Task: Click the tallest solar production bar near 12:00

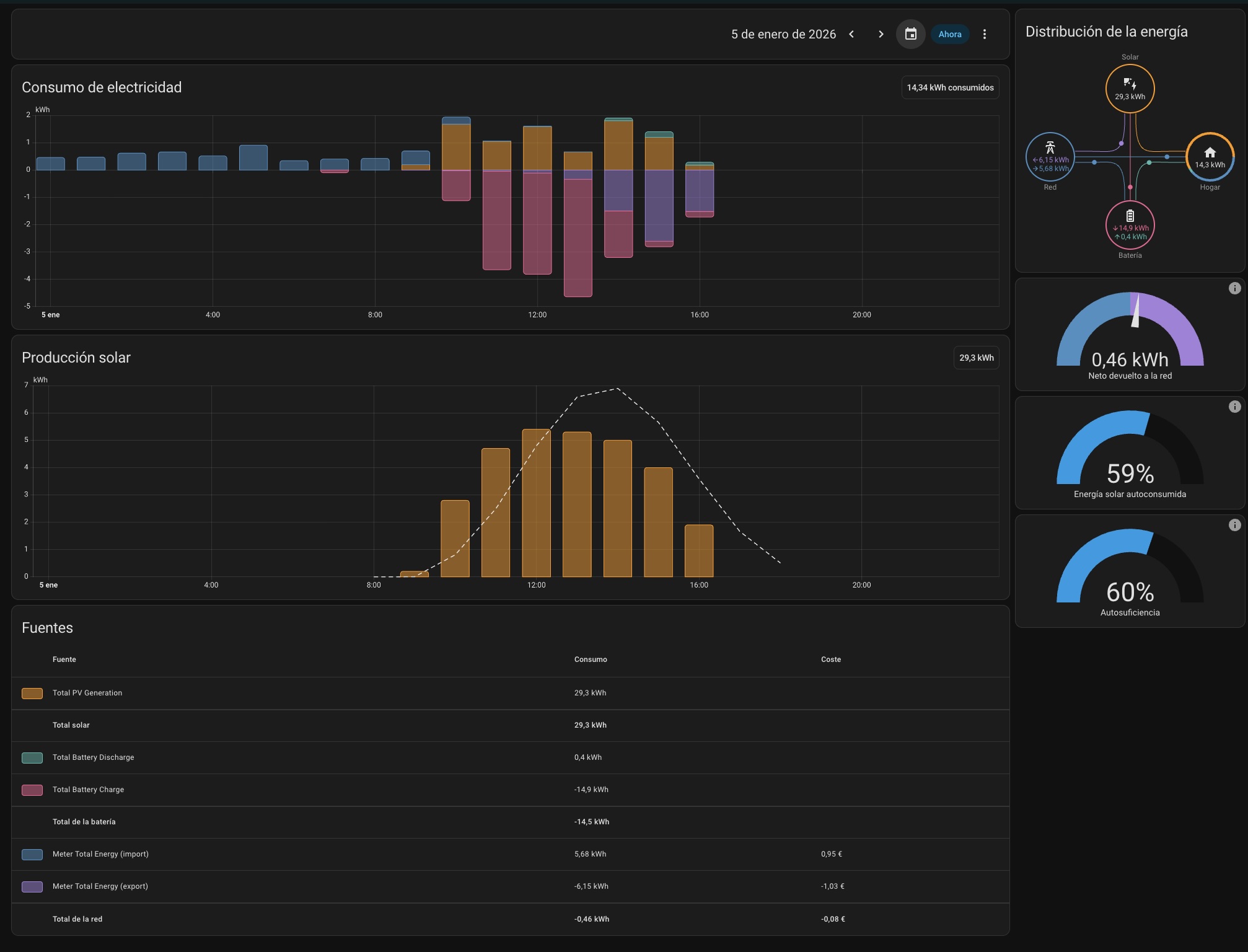Action: 537,502
